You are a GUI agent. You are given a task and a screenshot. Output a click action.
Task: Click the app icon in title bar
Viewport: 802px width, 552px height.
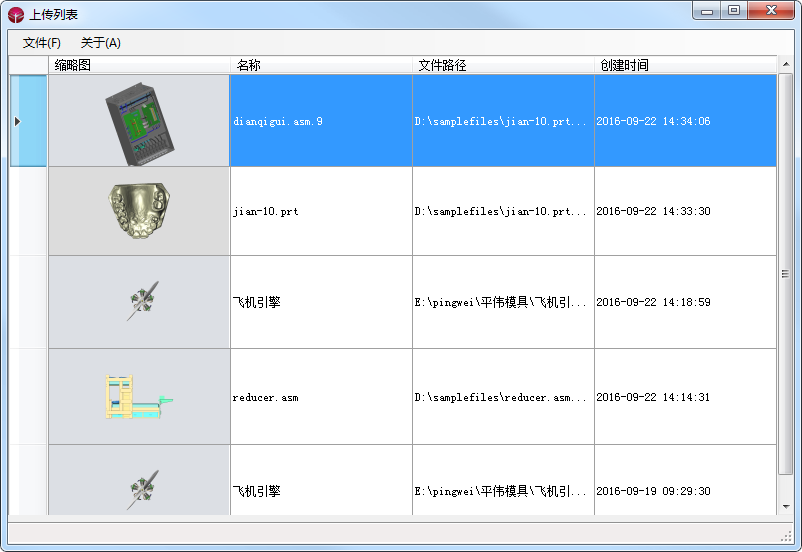tap(15, 14)
